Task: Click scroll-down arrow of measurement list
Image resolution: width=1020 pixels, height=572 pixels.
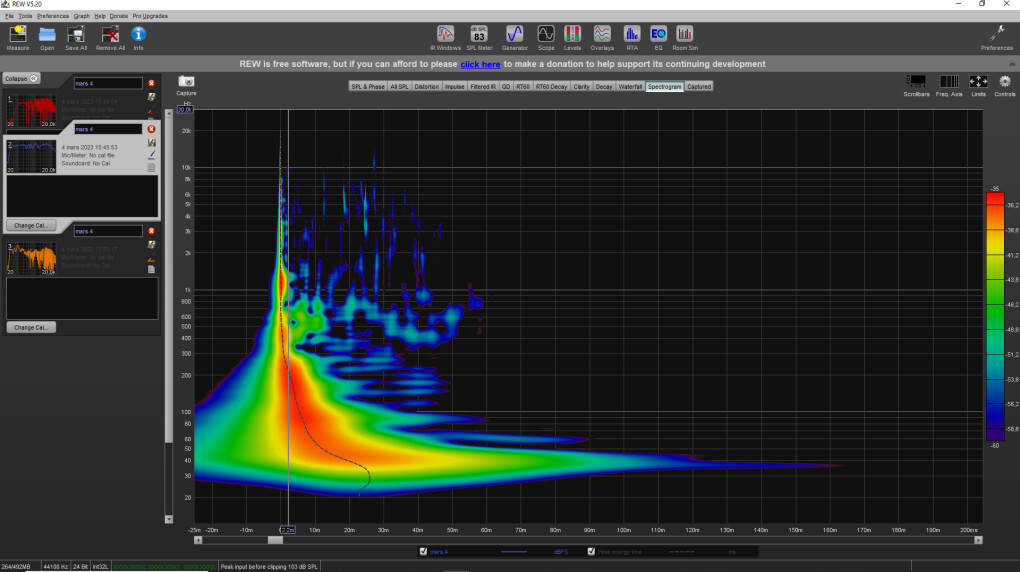Action: click(168, 519)
